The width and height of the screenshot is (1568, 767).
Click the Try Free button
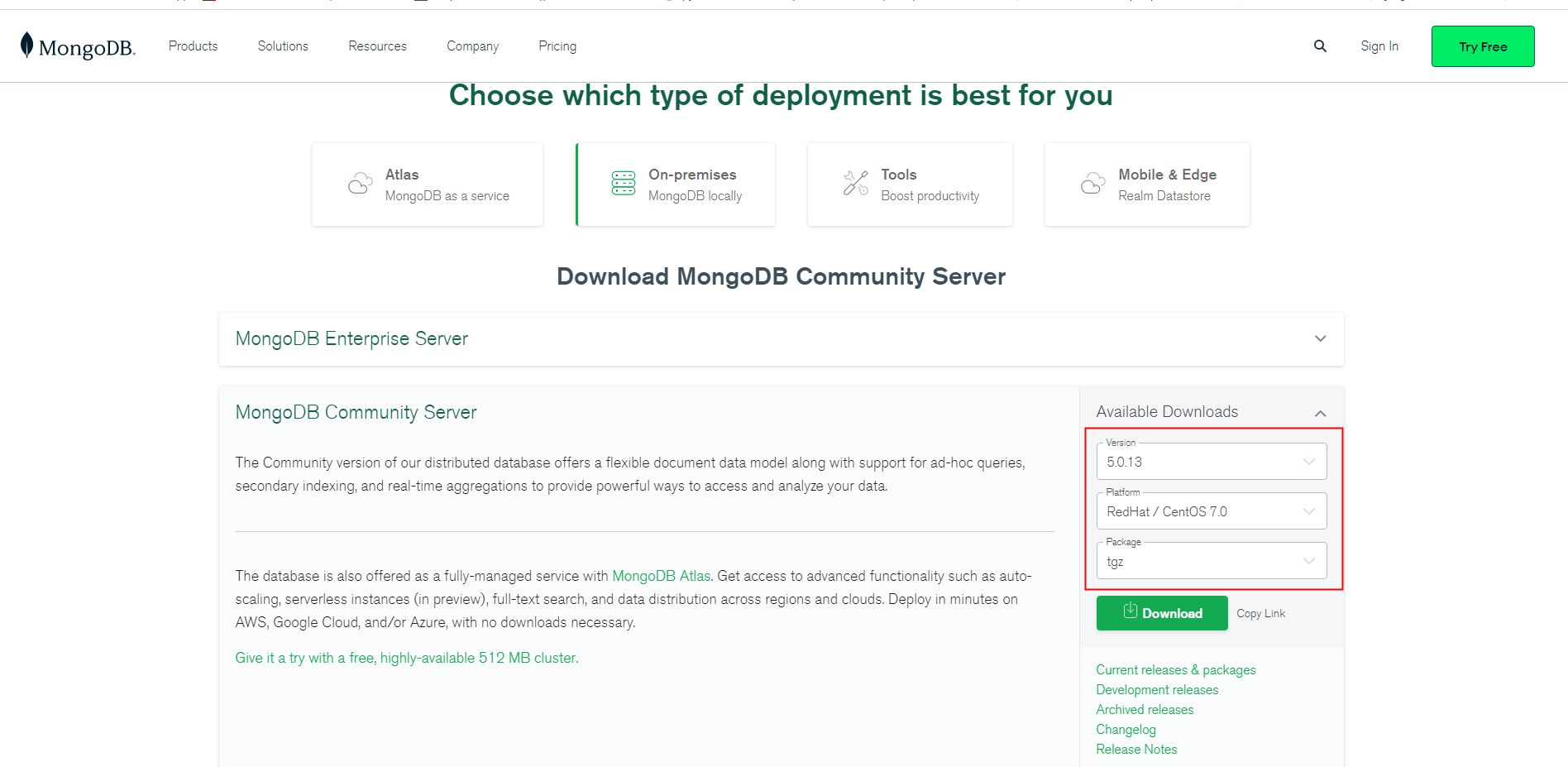[1483, 46]
